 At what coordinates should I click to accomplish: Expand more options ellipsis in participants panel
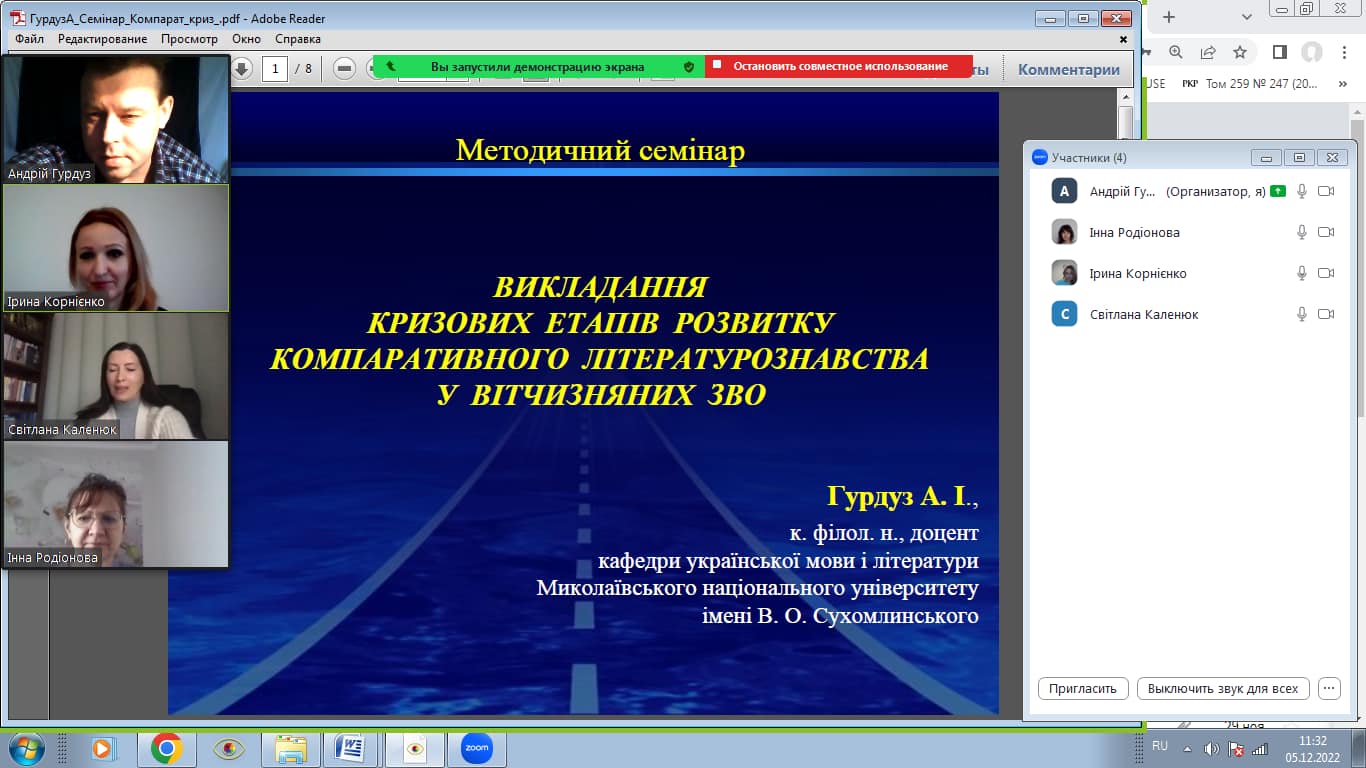pyautogui.click(x=1328, y=688)
